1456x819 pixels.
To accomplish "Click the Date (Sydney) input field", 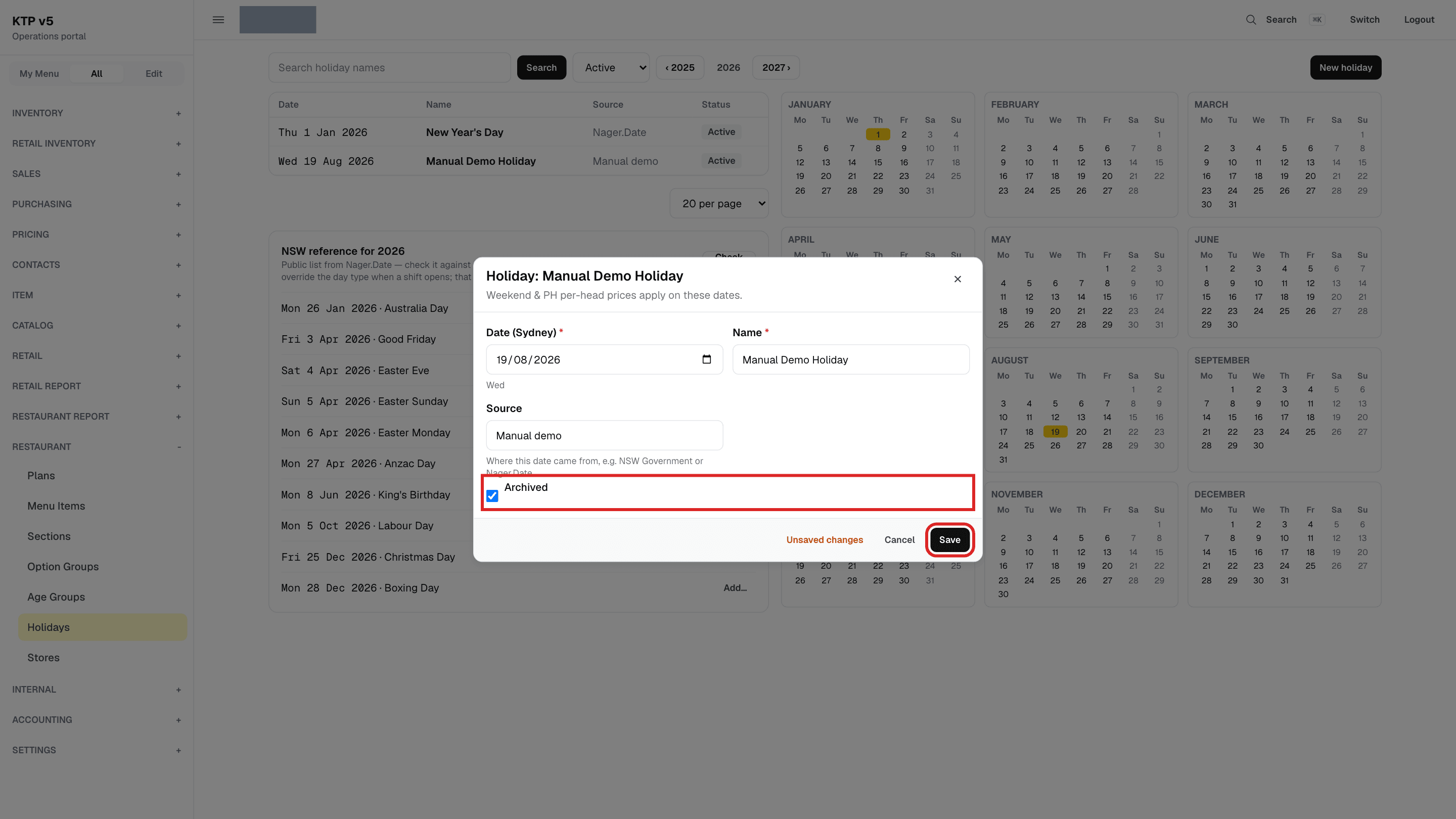I will [604, 359].
